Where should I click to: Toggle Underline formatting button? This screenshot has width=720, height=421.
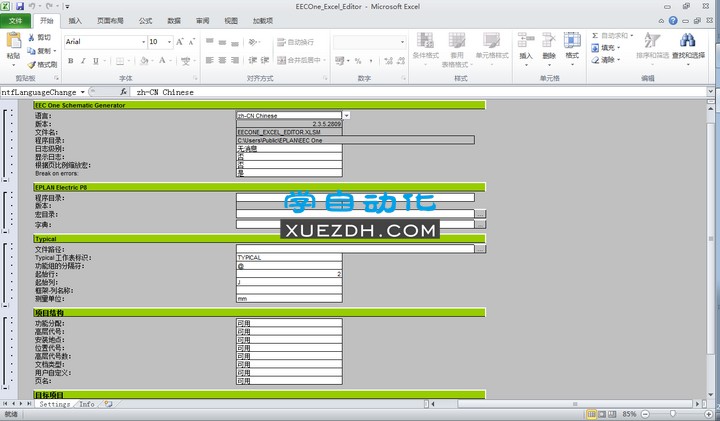pyautogui.click(x=96, y=61)
